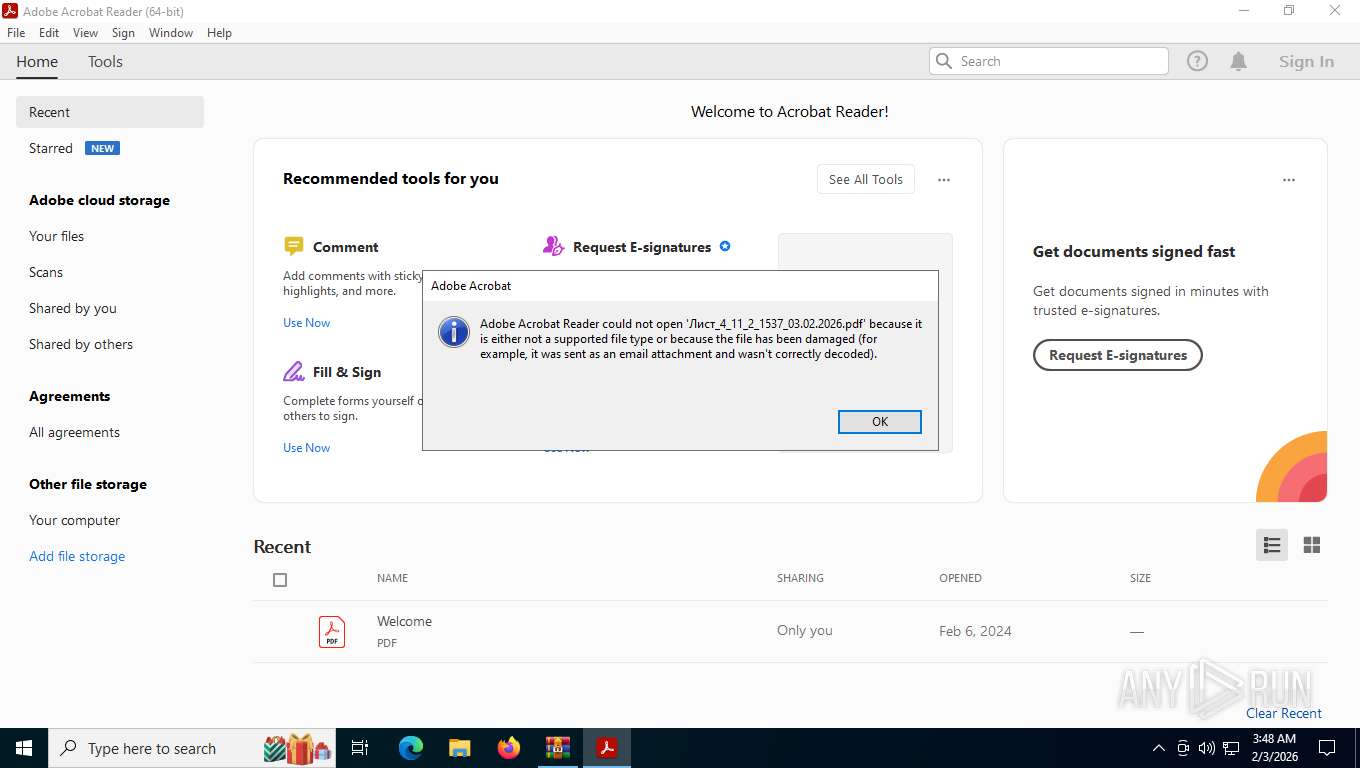1360x768 pixels.
Task: Click the Welcome PDF file icon
Action: pyautogui.click(x=332, y=632)
